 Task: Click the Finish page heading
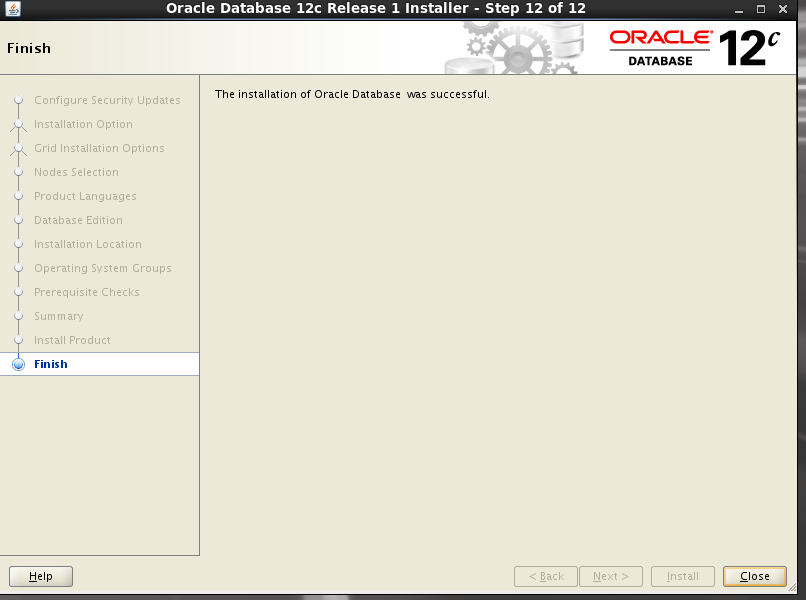(x=29, y=48)
